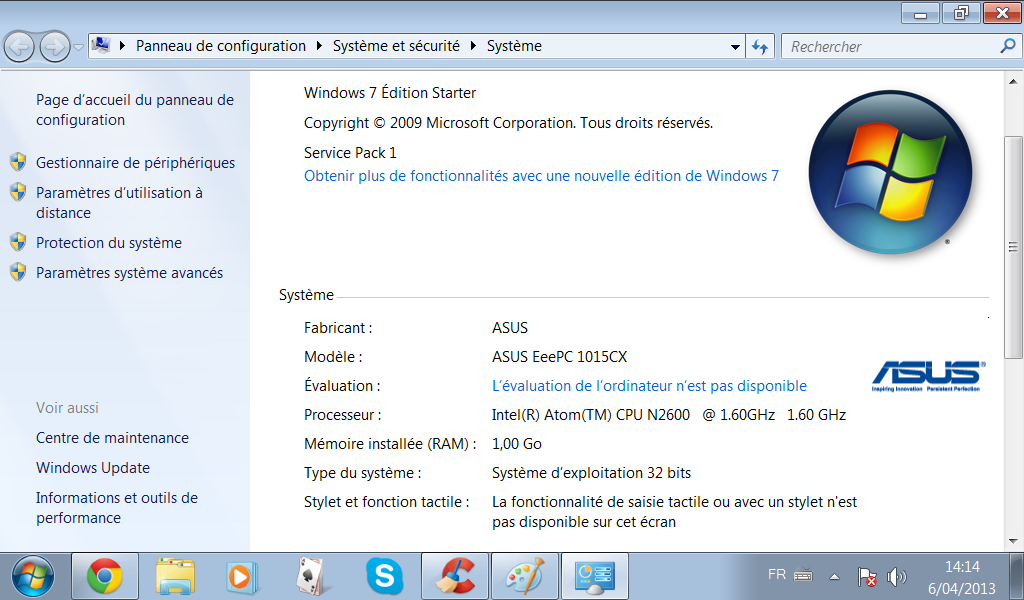Image resolution: width=1024 pixels, height=600 pixels.
Task: Click the Service Pack 1 text
Action: click(350, 153)
